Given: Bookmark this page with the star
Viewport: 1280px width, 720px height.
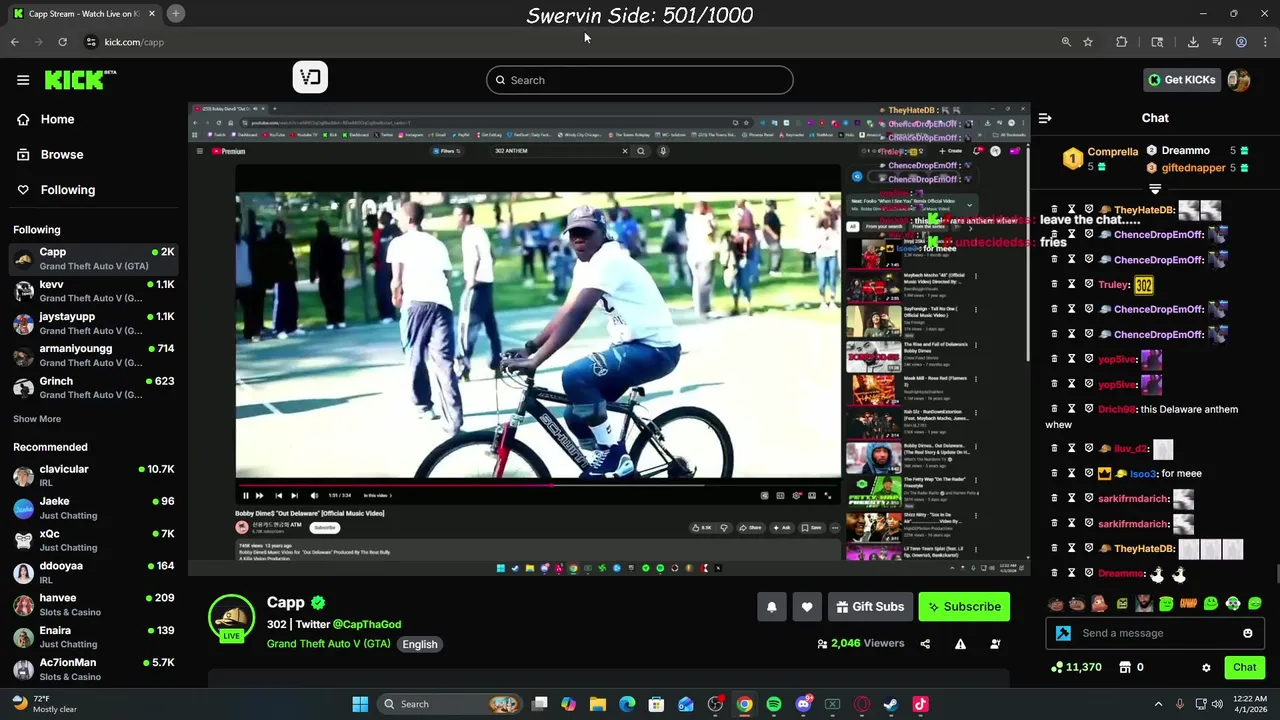Looking at the screenshot, I should point(1088,42).
